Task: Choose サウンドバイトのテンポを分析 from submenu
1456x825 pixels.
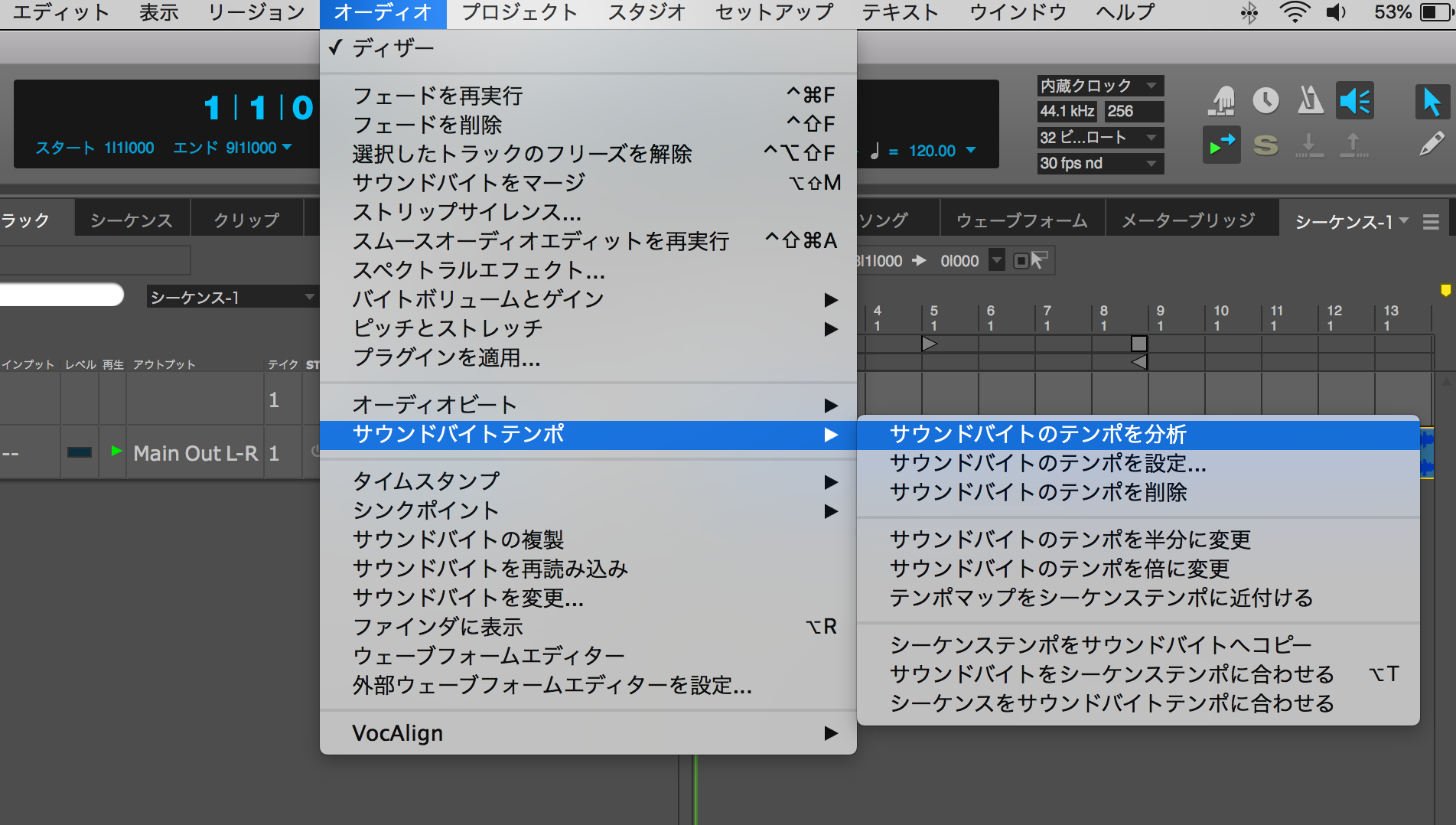Action: 1037,434
